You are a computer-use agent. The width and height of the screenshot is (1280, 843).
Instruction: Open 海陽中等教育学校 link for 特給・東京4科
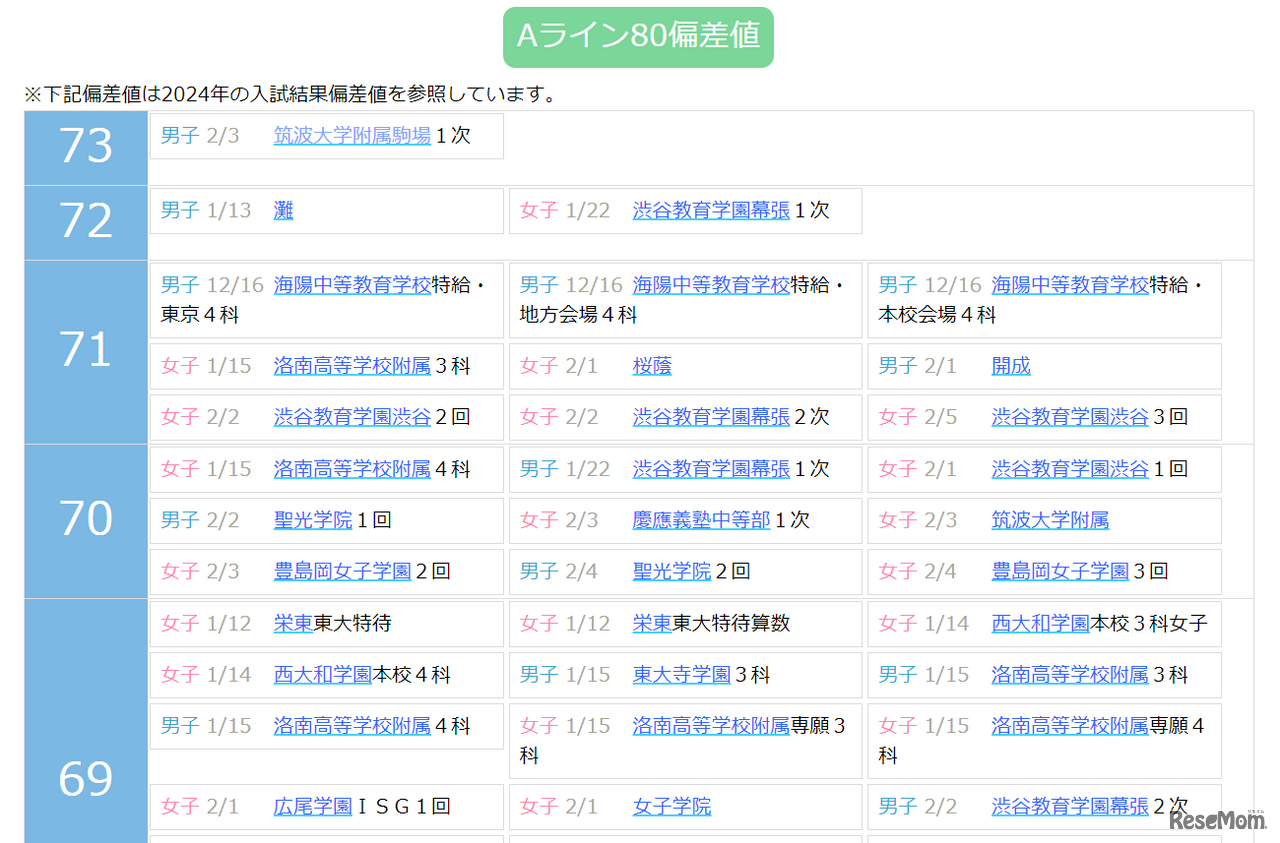(352, 285)
